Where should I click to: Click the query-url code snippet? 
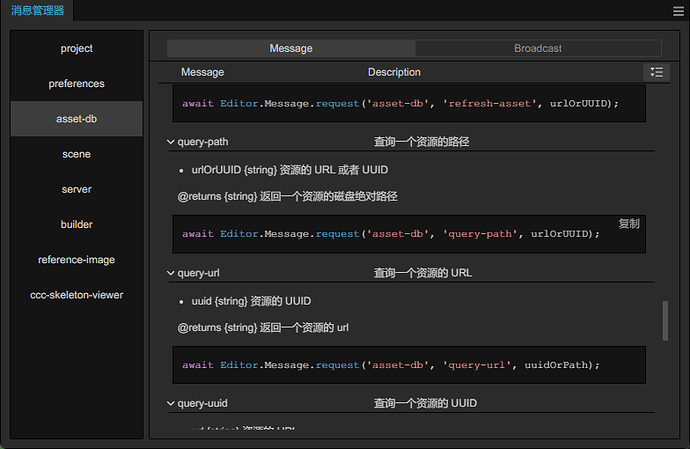[x=390, y=365]
